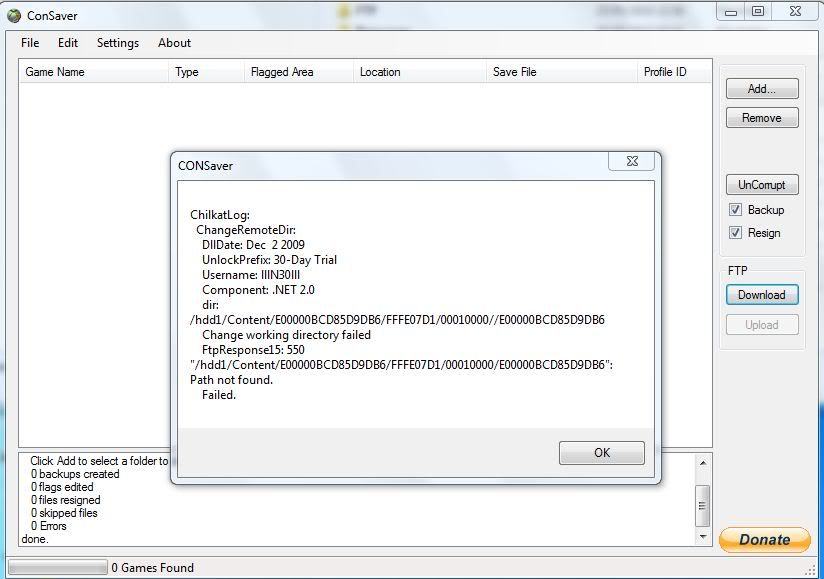Viewport: 824px width, 579px height.
Task: Click the Add button to select a folder
Action: click(x=762, y=88)
